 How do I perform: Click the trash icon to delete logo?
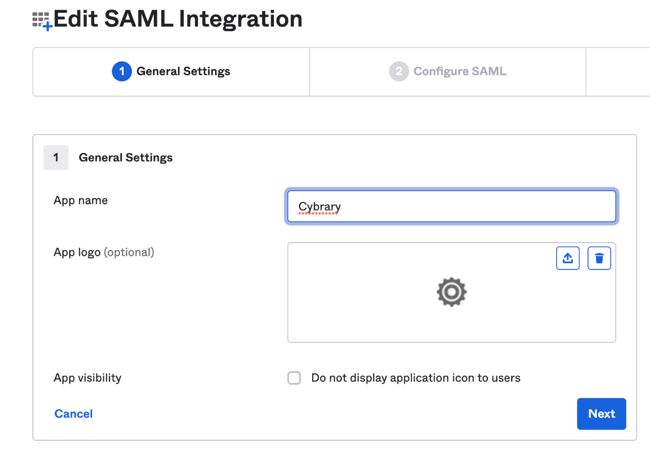[x=599, y=258]
